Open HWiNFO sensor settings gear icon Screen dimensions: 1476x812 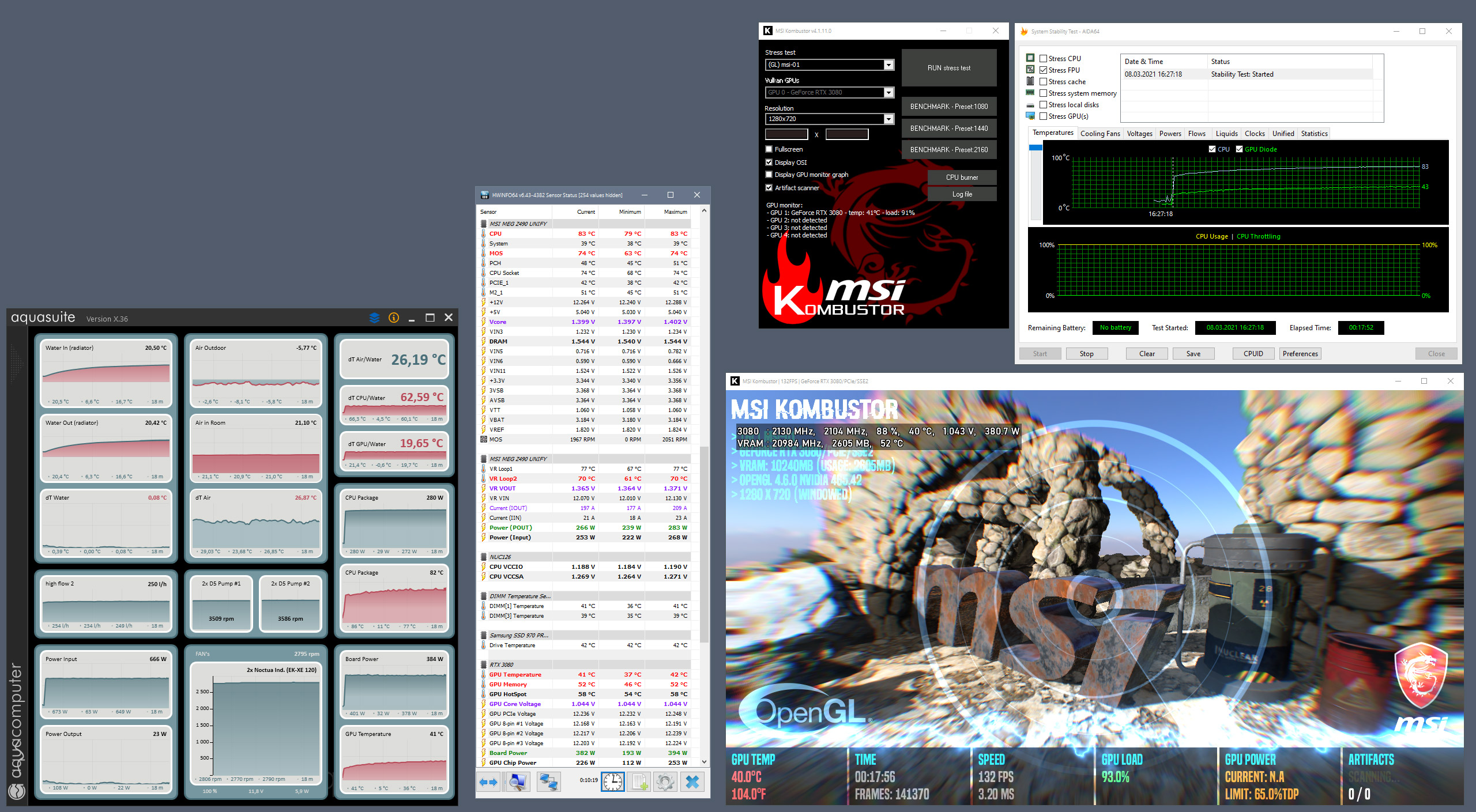665,782
